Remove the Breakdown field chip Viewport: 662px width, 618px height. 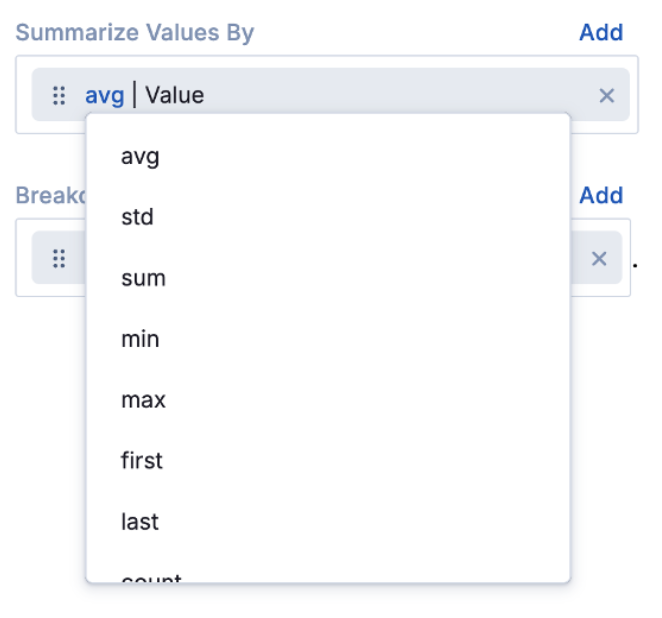click(599, 258)
